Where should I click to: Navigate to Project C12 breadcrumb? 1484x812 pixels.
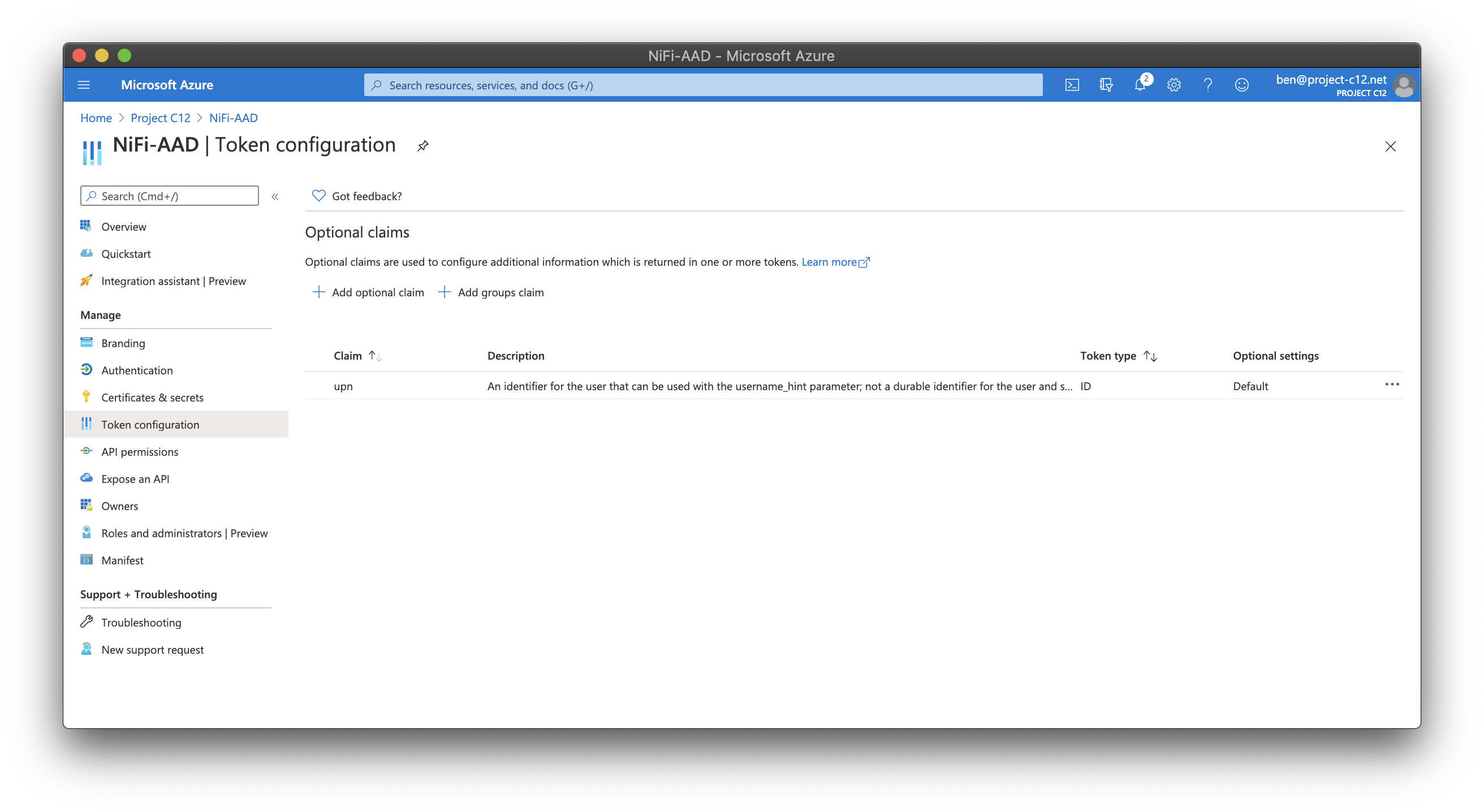click(x=160, y=118)
